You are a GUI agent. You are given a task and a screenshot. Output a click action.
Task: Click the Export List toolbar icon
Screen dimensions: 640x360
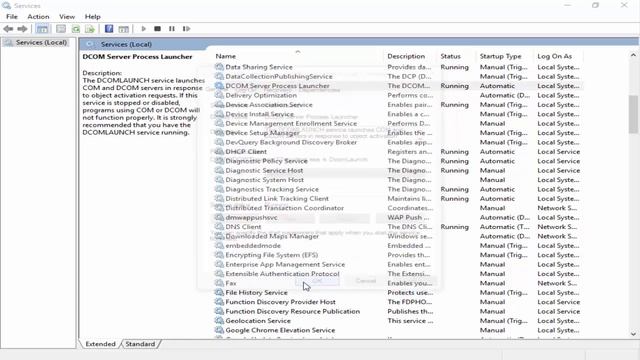90,29
